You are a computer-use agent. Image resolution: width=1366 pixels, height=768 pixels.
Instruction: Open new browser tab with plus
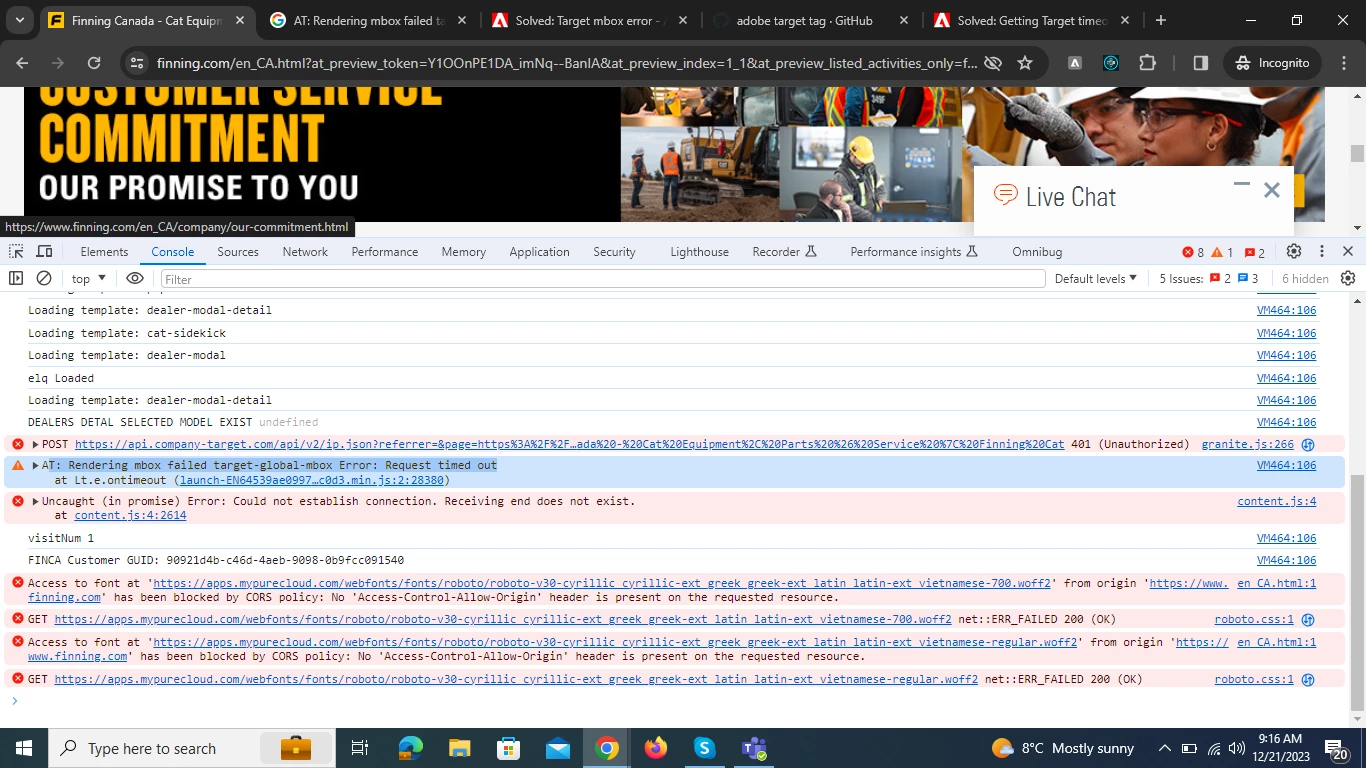1160,20
